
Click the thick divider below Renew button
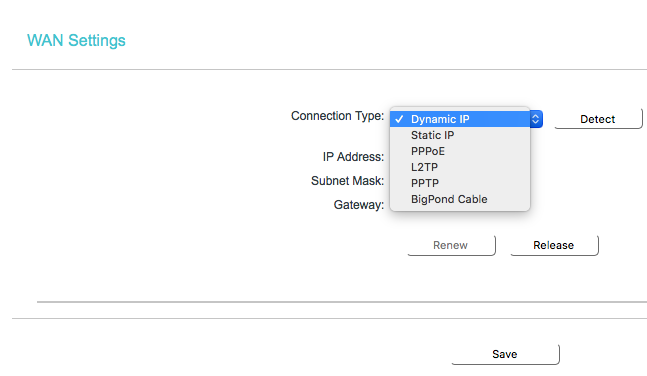tap(342, 302)
